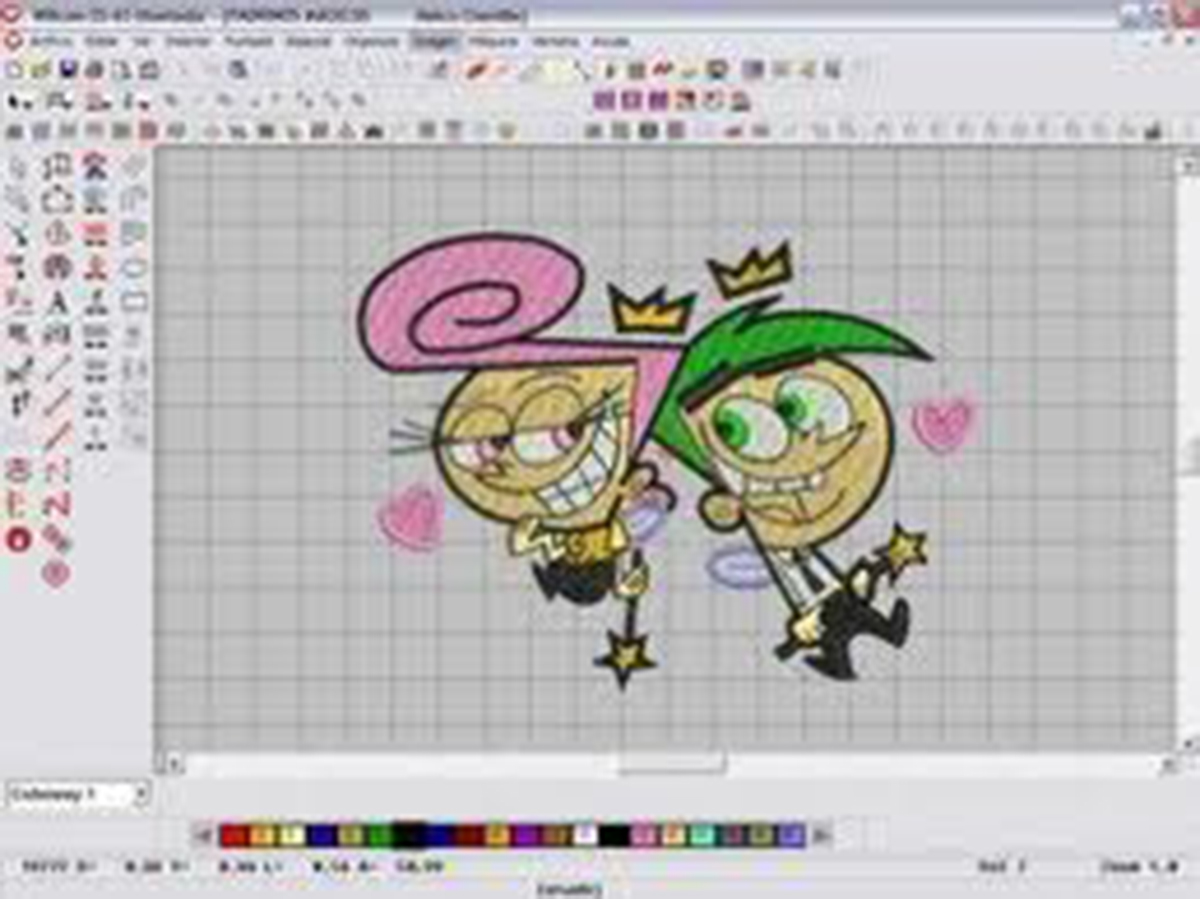
Task: Pick the mint cyan palette swatch
Action: [703, 835]
